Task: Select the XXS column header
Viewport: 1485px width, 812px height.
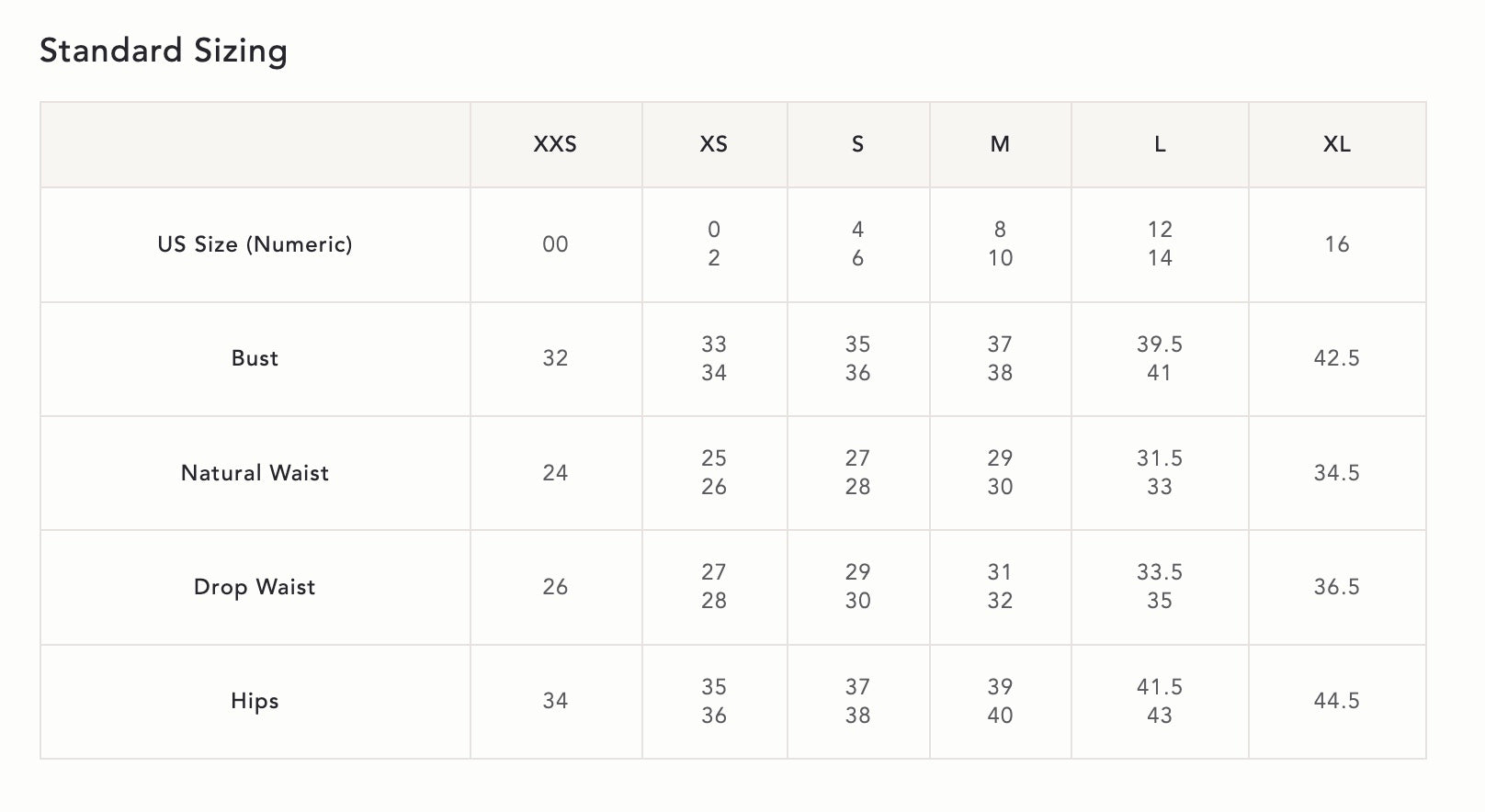Action: click(555, 144)
